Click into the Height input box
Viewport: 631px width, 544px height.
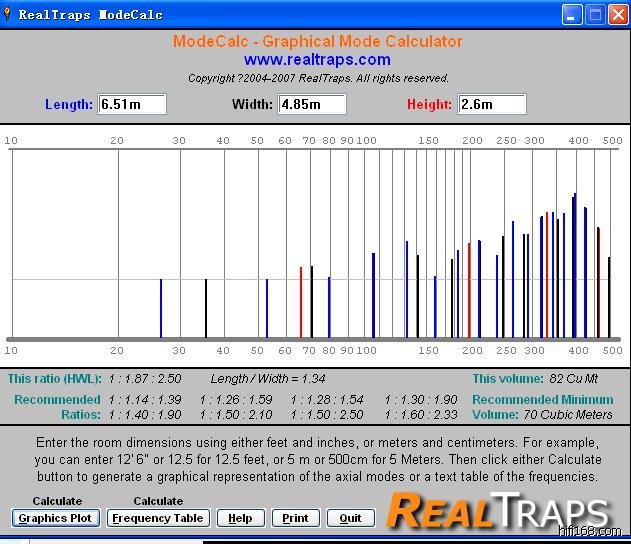click(x=492, y=105)
